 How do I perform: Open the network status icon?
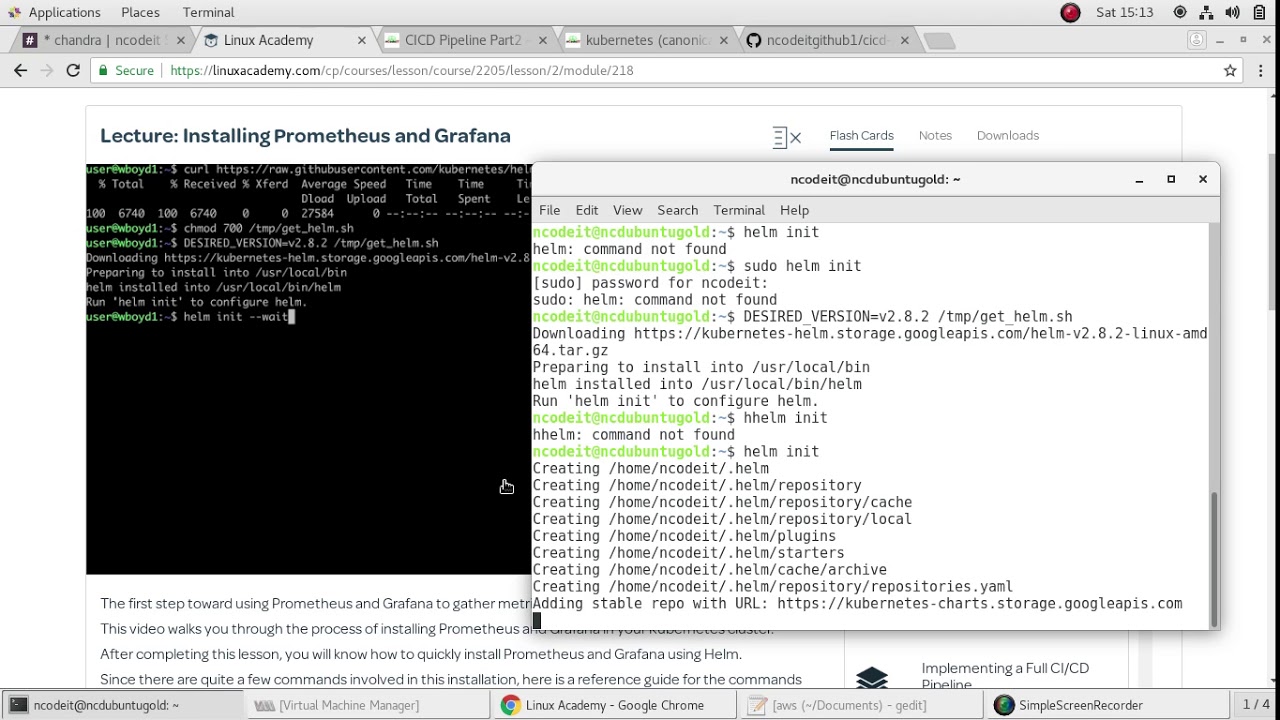click(1206, 12)
